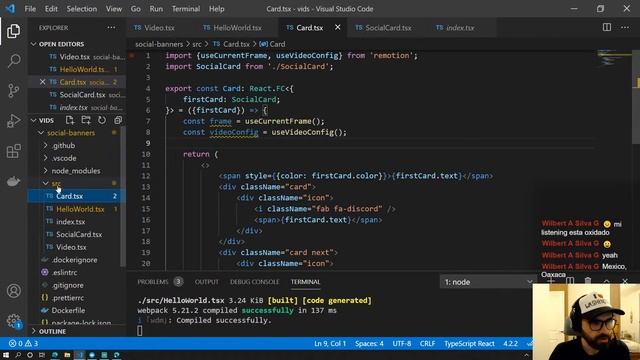Collapse the social-banners folder
640x360 pixels.
pos(71,133)
